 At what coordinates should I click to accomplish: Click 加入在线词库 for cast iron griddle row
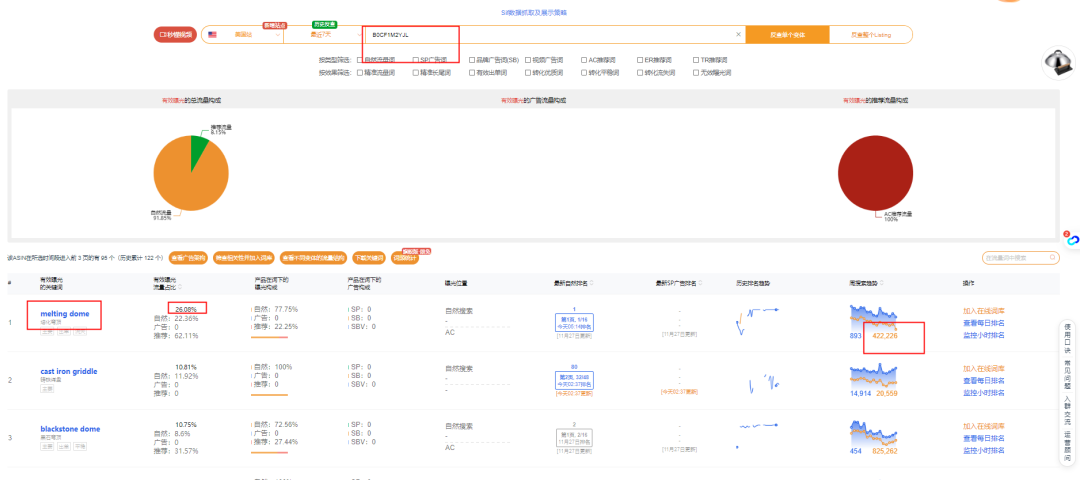(x=984, y=368)
